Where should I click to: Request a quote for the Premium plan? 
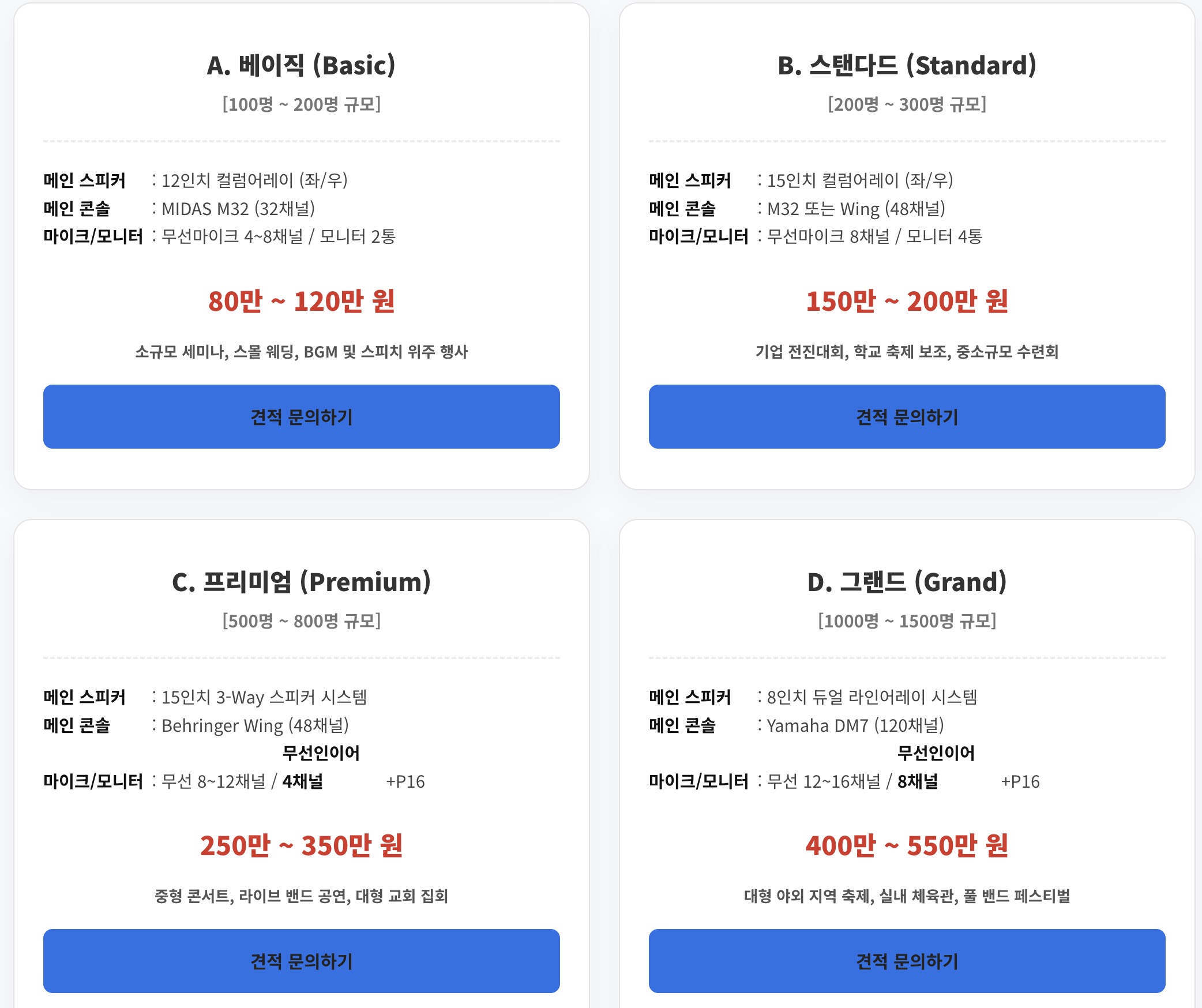click(x=301, y=961)
